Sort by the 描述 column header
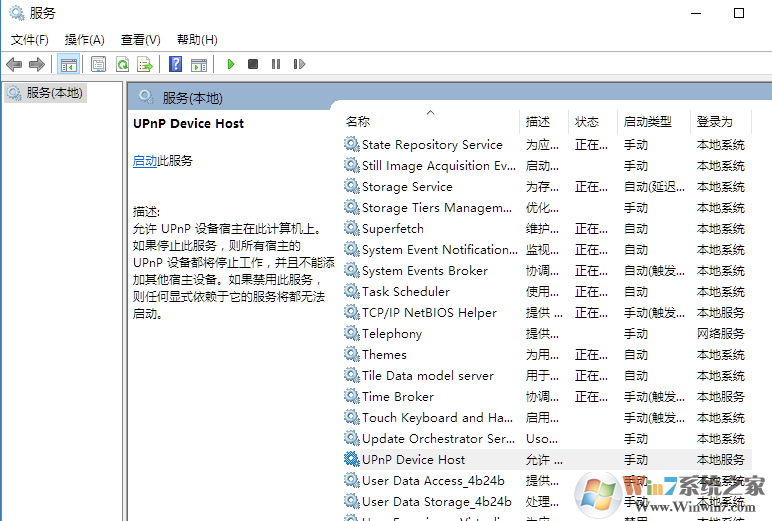The image size is (772, 521). pos(538,122)
